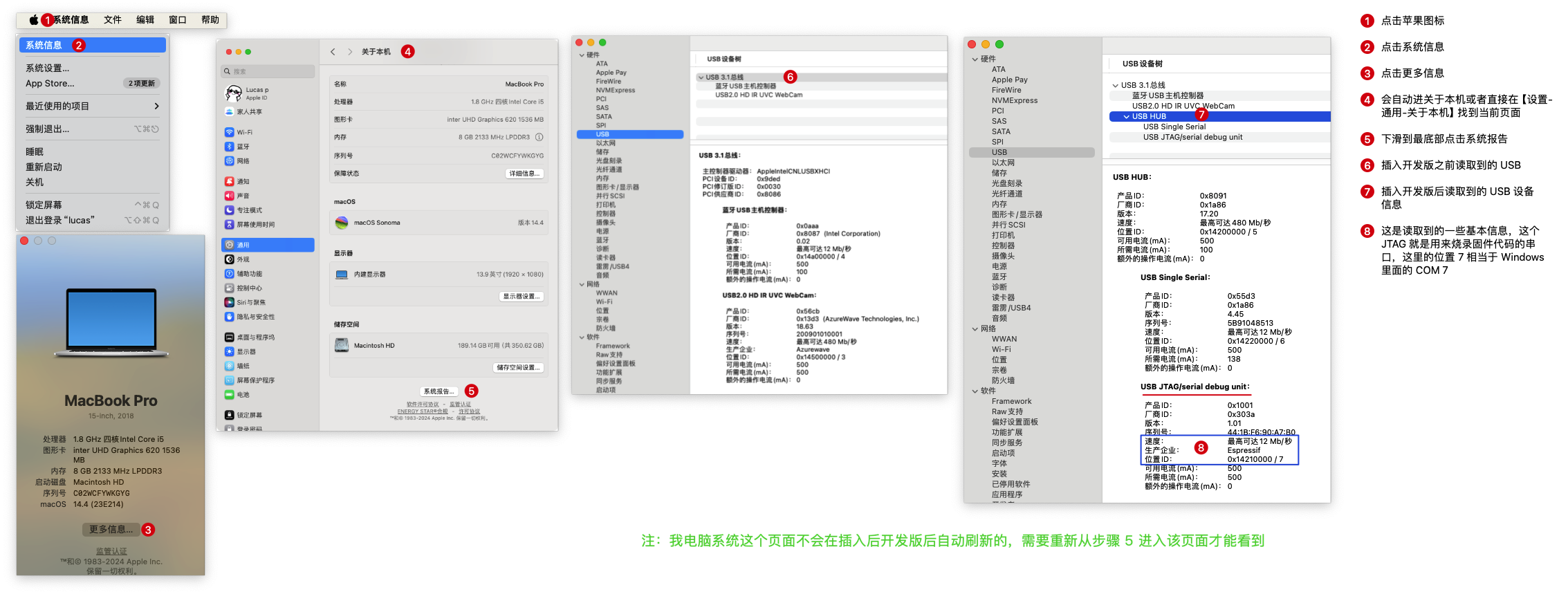
Task: Click the 储存空间设置... button
Action: coord(518,367)
